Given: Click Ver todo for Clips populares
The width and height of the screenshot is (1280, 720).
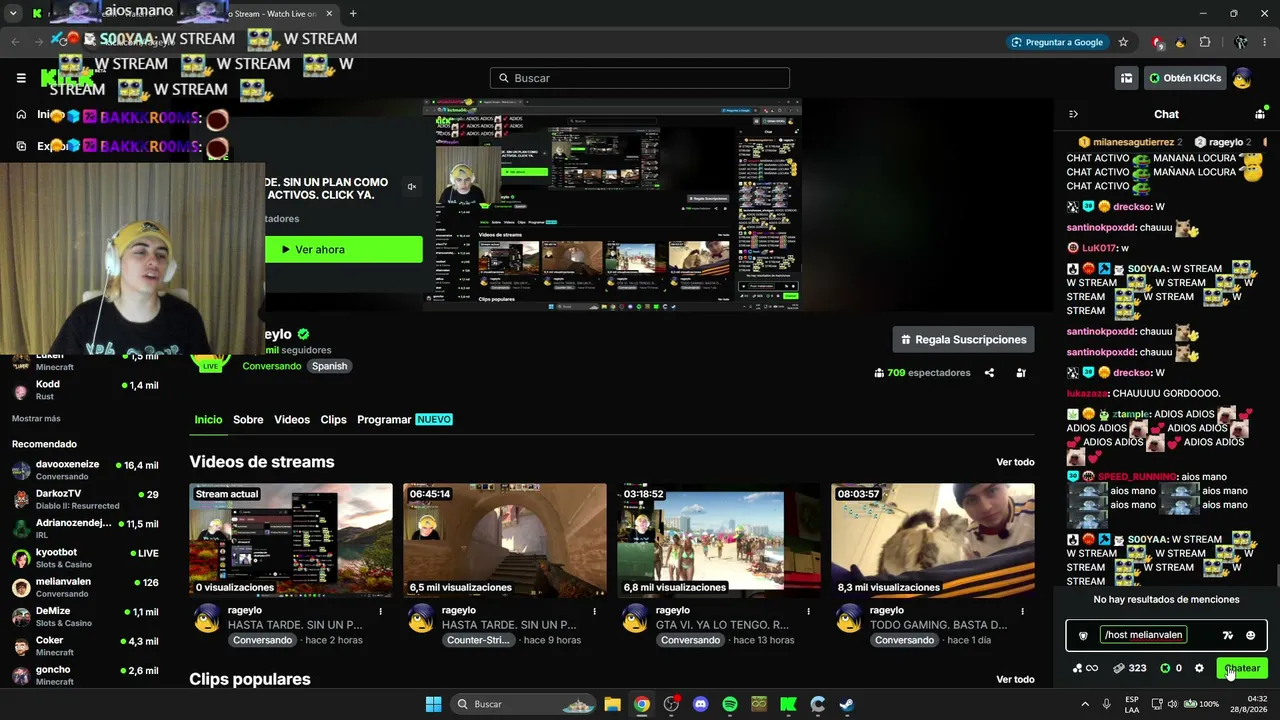Looking at the screenshot, I should click(x=1015, y=679).
